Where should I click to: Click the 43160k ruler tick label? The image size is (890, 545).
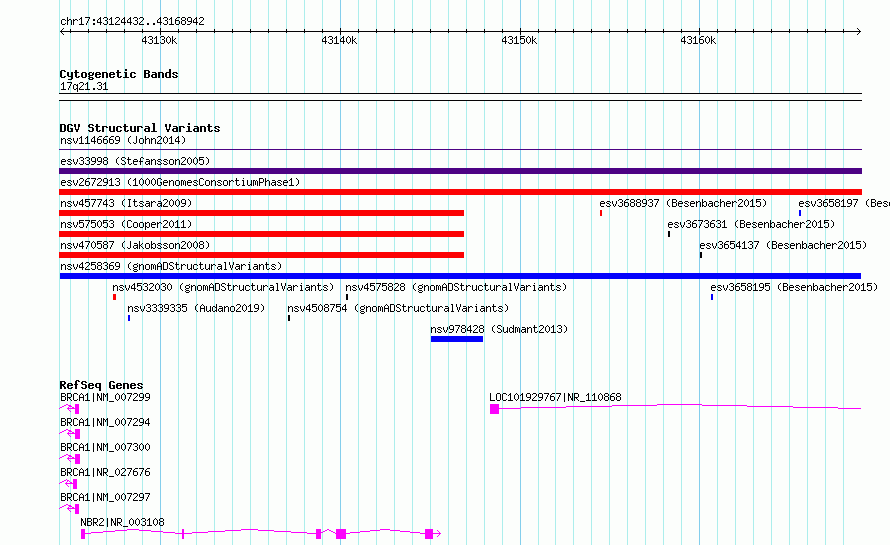[x=698, y=40]
